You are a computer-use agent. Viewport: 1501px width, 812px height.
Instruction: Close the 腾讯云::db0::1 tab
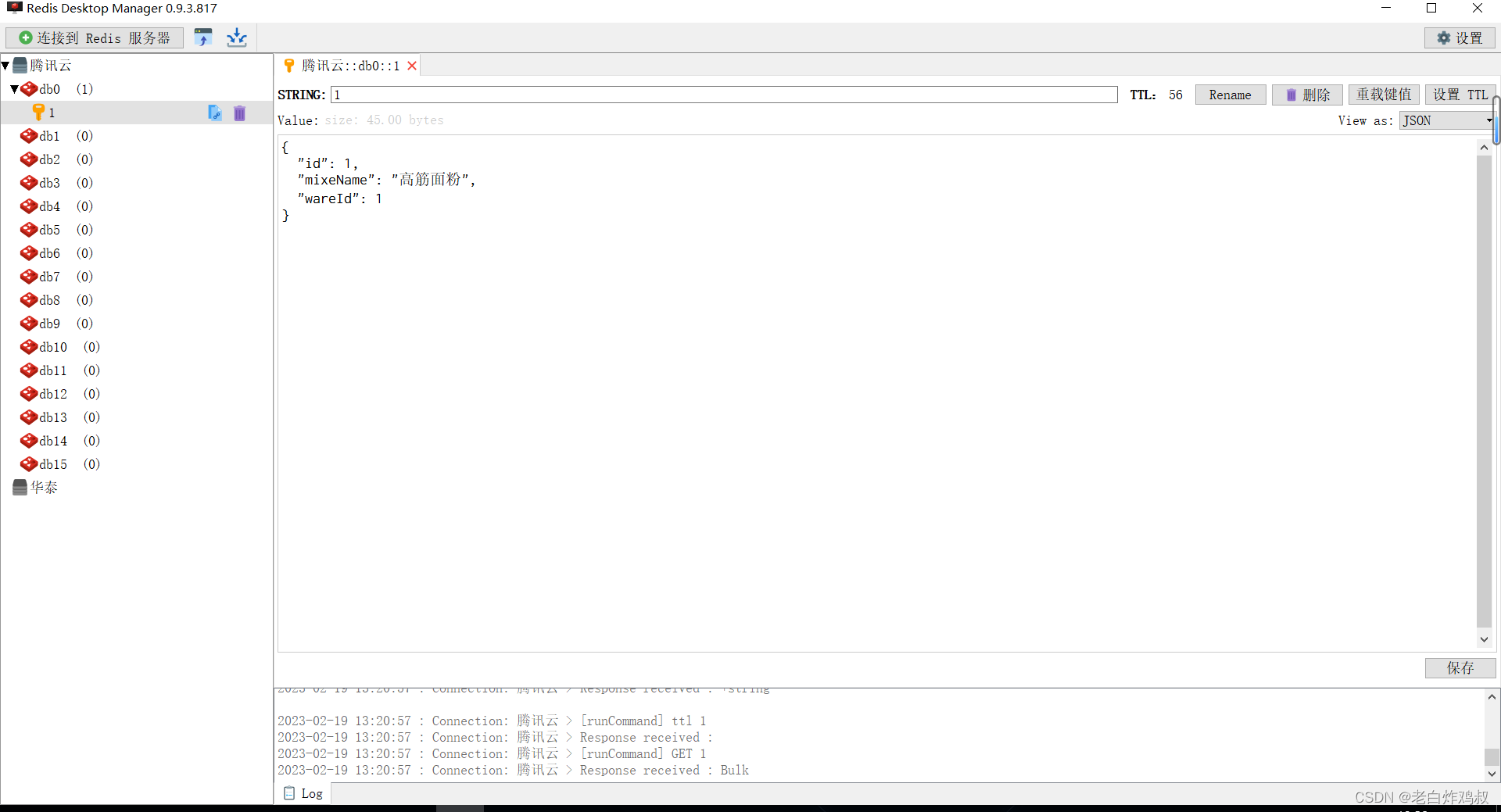(x=412, y=66)
